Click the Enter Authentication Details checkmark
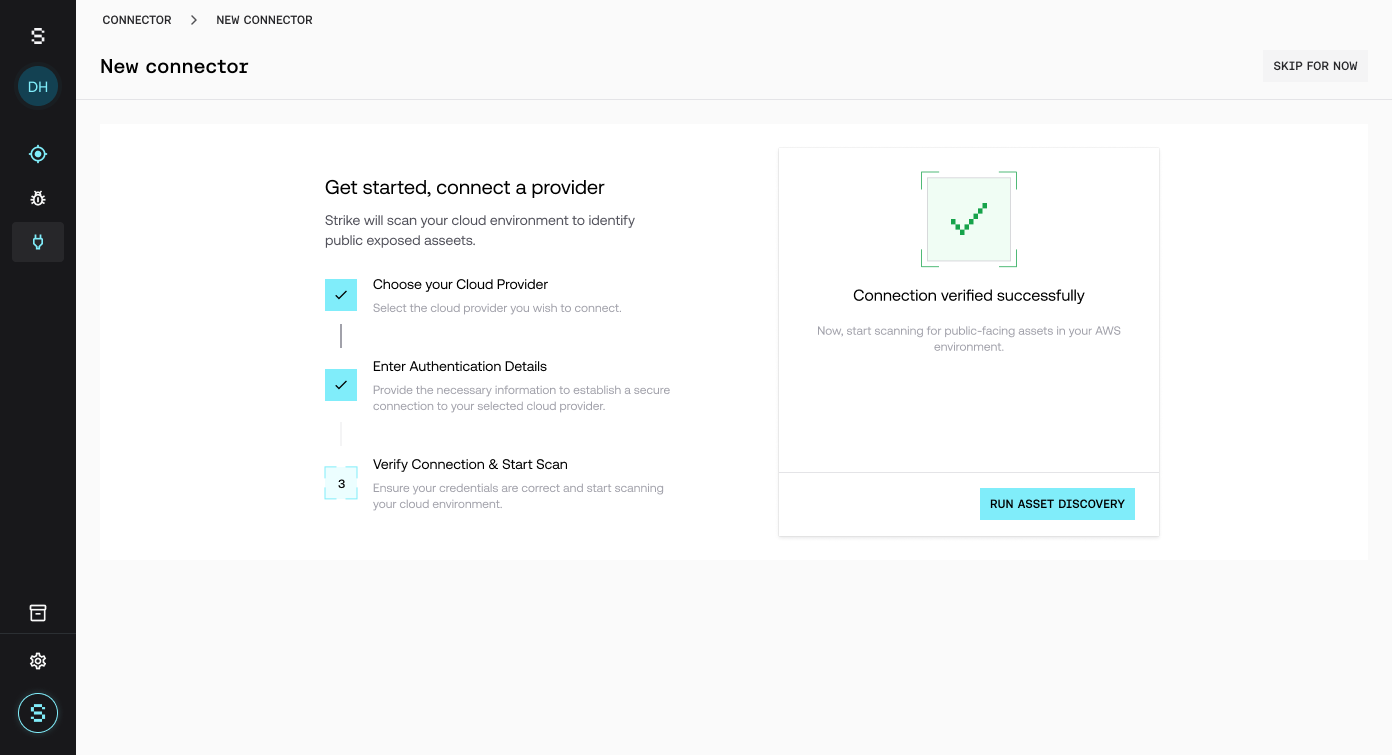The width and height of the screenshot is (1392, 755). point(341,385)
